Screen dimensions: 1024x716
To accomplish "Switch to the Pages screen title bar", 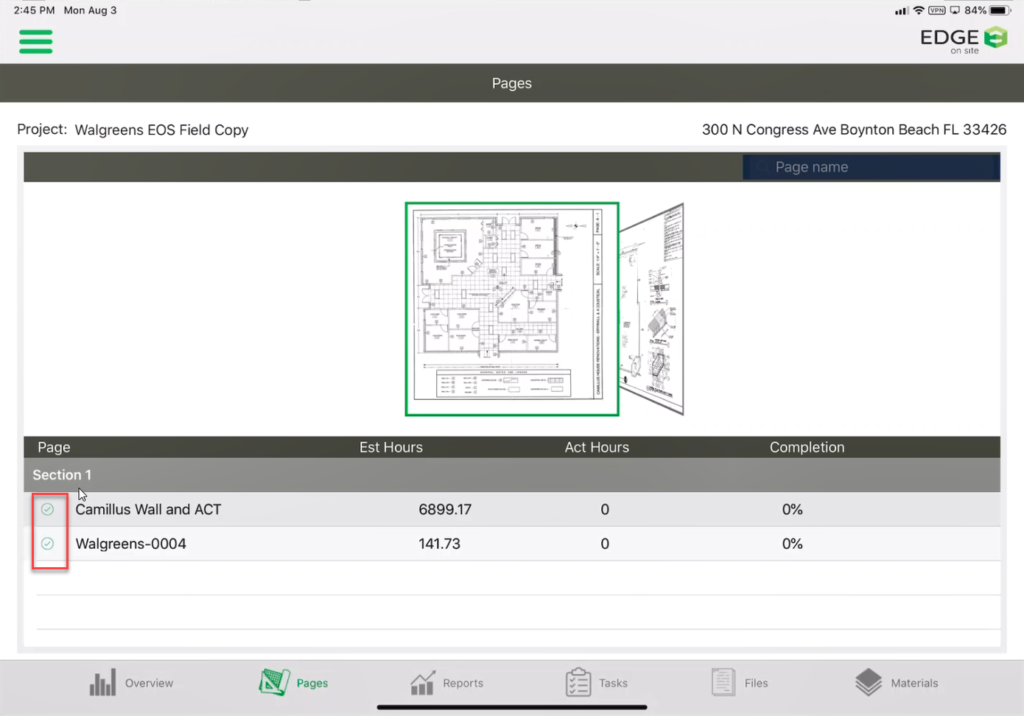I will pos(511,83).
